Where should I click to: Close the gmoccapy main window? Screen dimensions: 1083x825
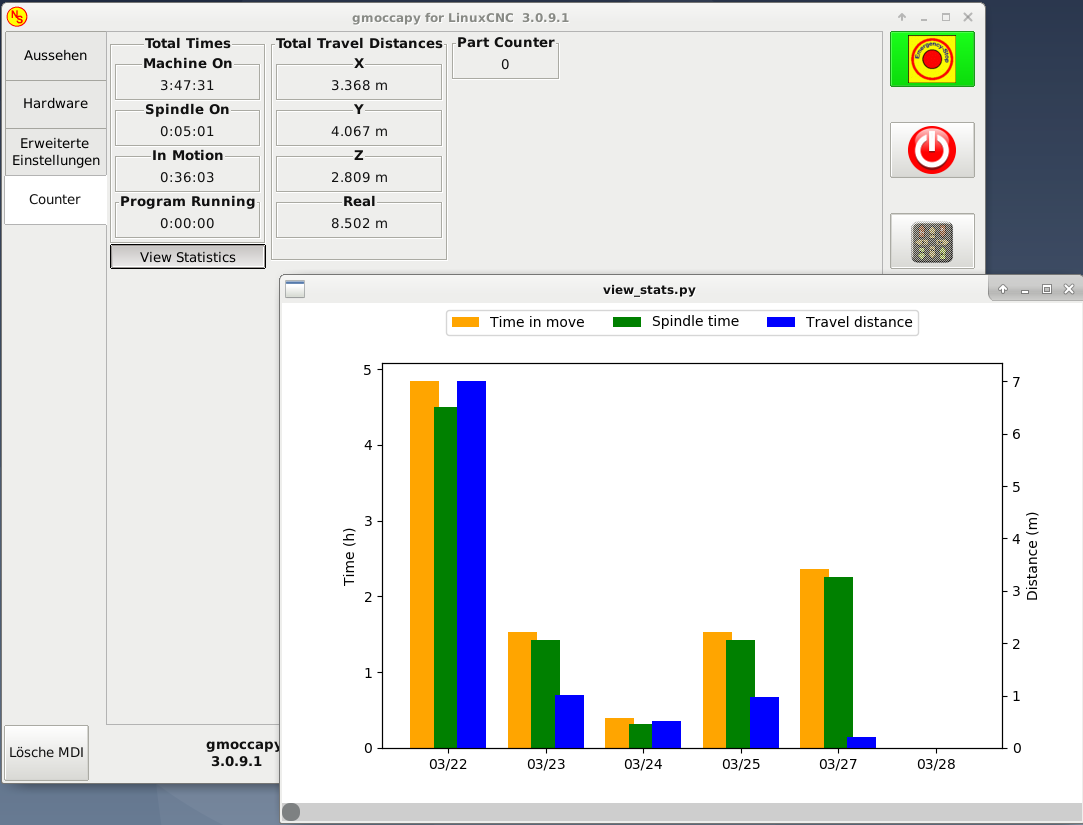[x=968, y=17]
